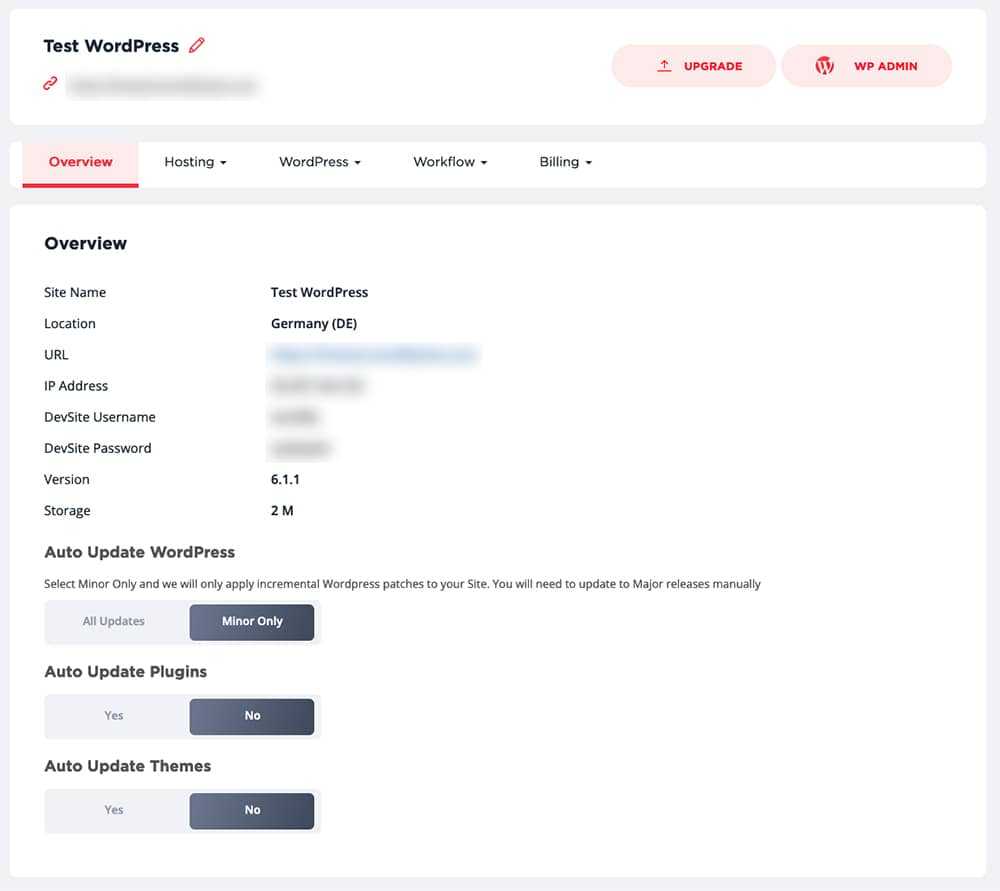Select All Updates for WordPress auto update
Viewport: 1000px width, 891px height.
pyautogui.click(x=114, y=621)
